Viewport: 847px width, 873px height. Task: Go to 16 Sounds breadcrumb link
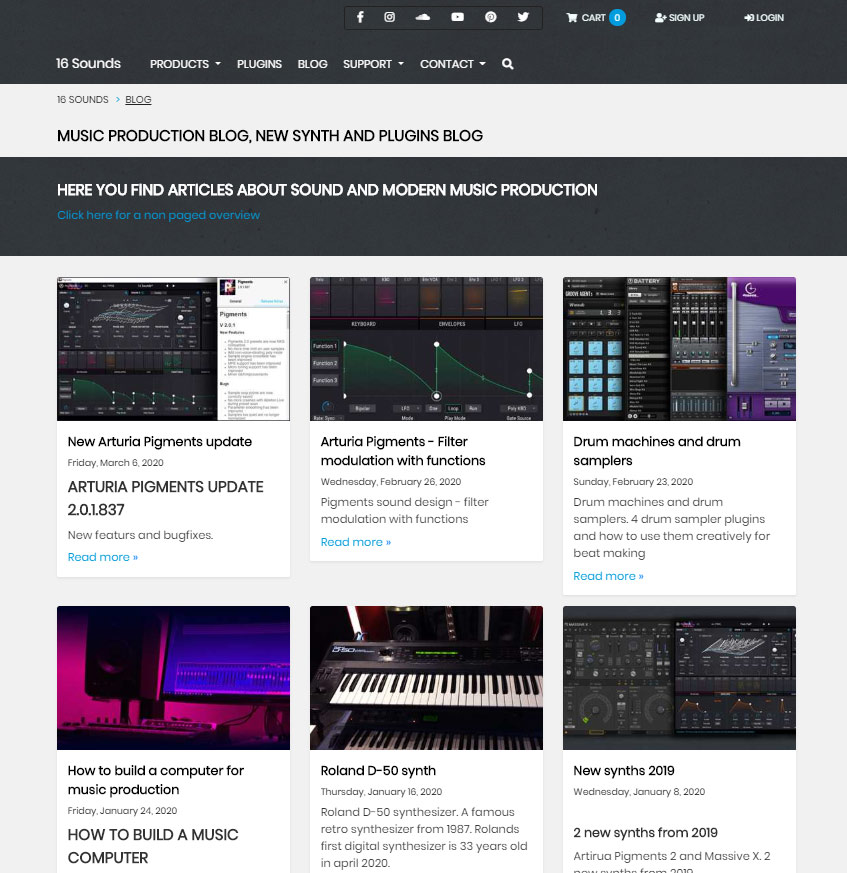pos(82,100)
